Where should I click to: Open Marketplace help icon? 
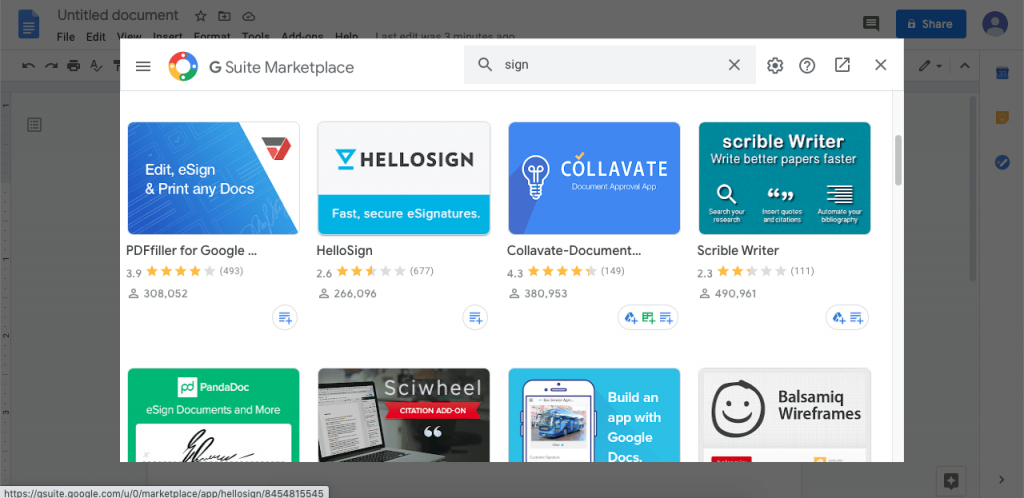[807, 65]
